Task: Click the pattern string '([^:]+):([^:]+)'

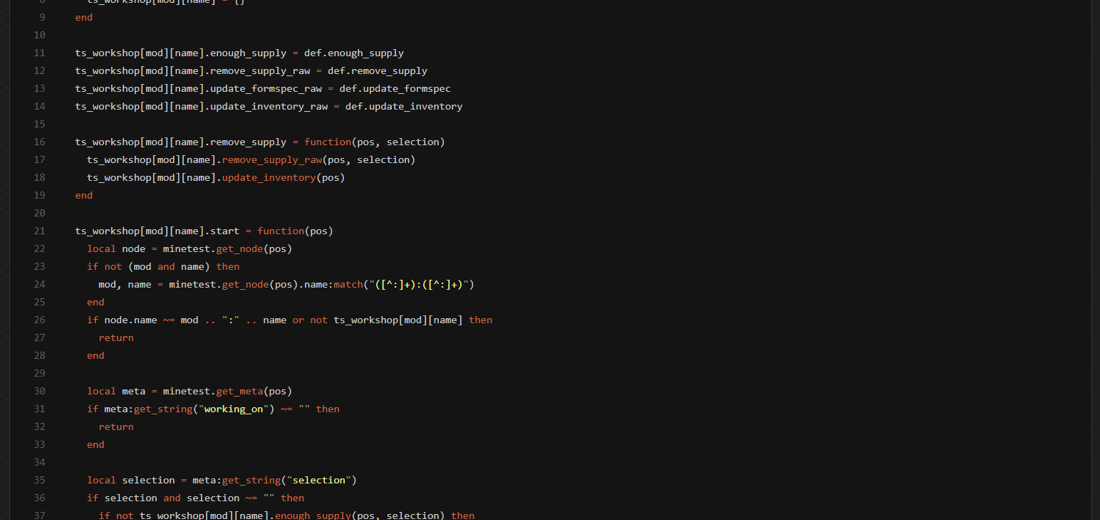Action: point(419,284)
